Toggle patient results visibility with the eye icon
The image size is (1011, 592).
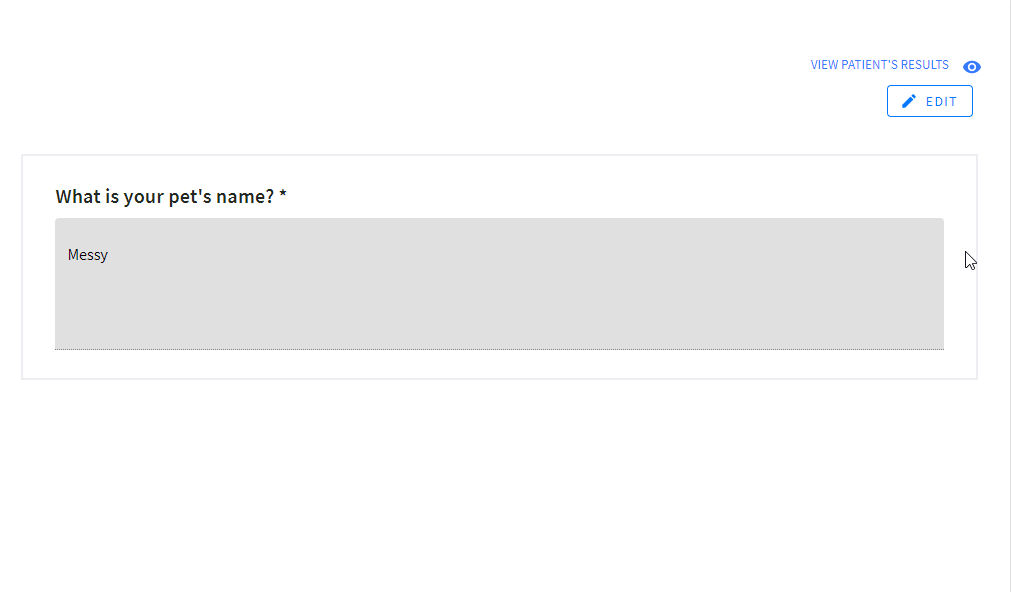972,67
